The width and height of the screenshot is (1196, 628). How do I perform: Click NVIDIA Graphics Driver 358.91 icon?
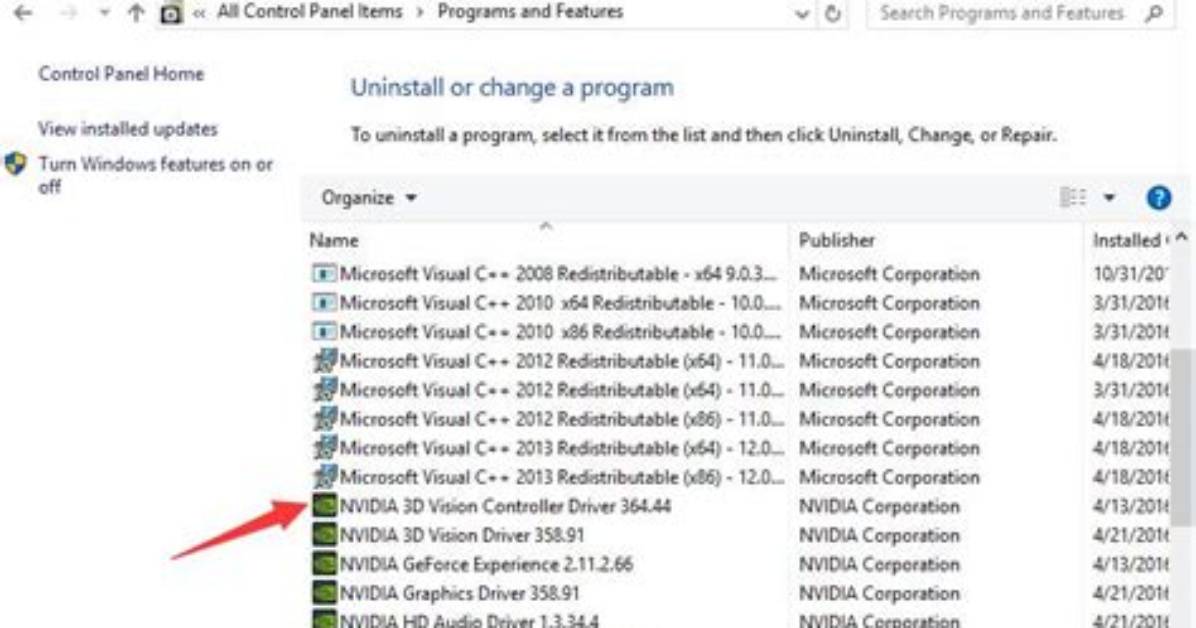(x=325, y=593)
